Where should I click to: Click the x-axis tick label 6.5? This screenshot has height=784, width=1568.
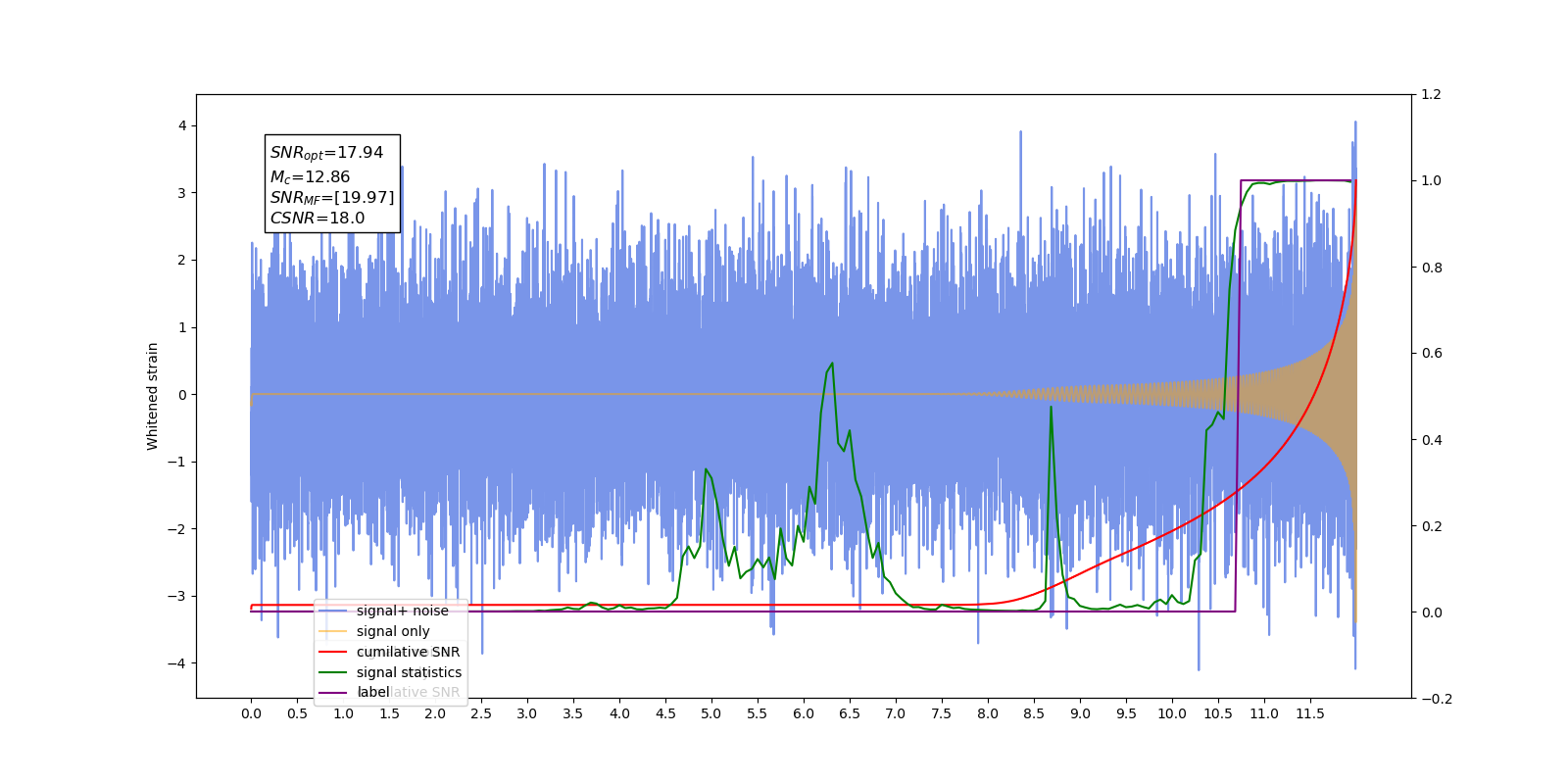tap(850, 713)
